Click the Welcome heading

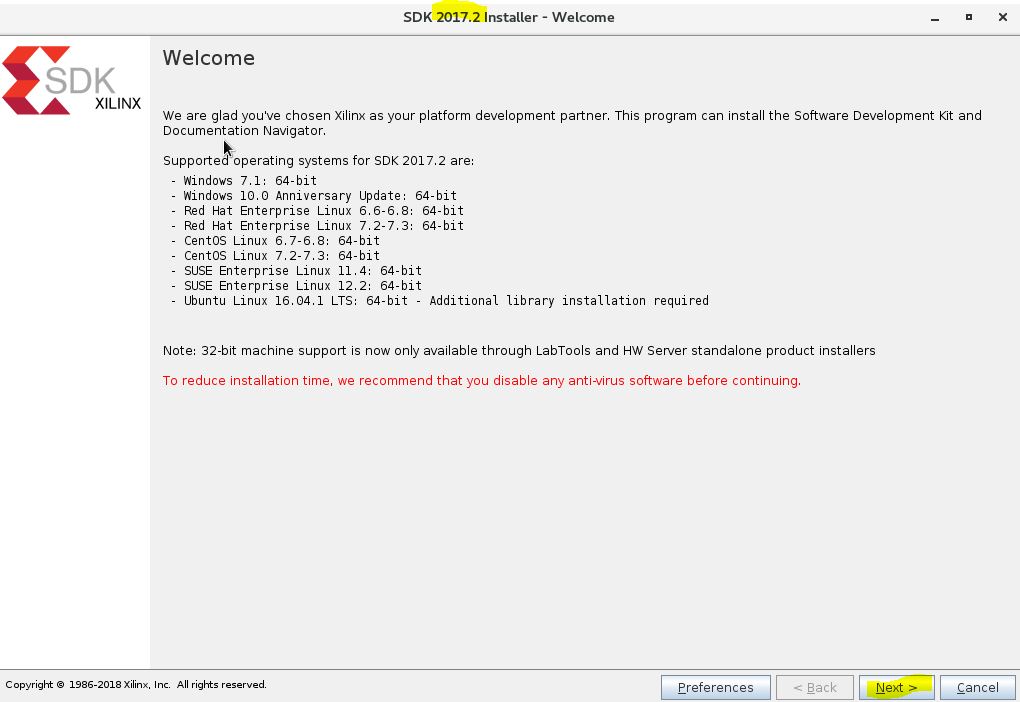[x=208, y=58]
